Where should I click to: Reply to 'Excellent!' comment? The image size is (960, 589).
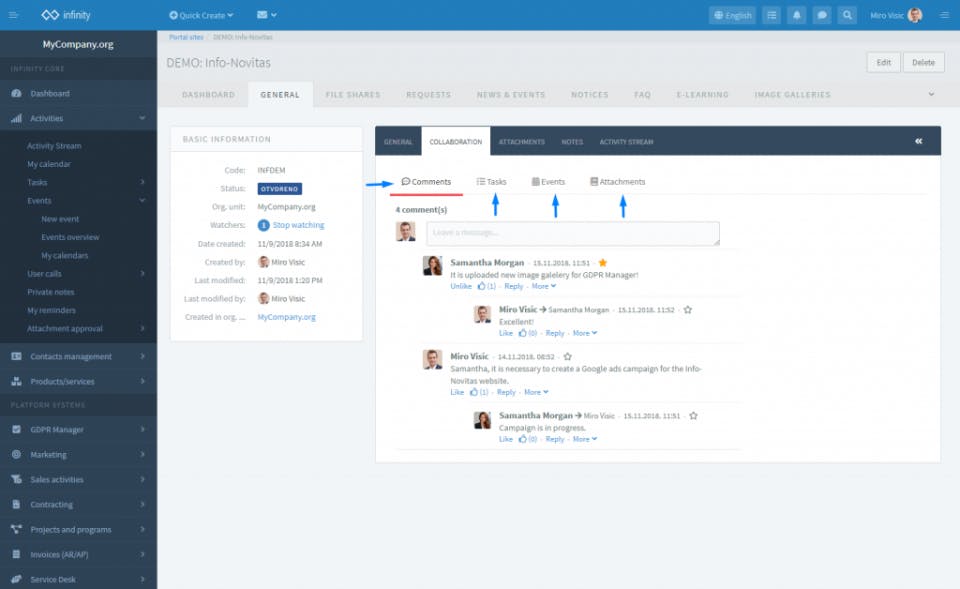tap(555, 334)
